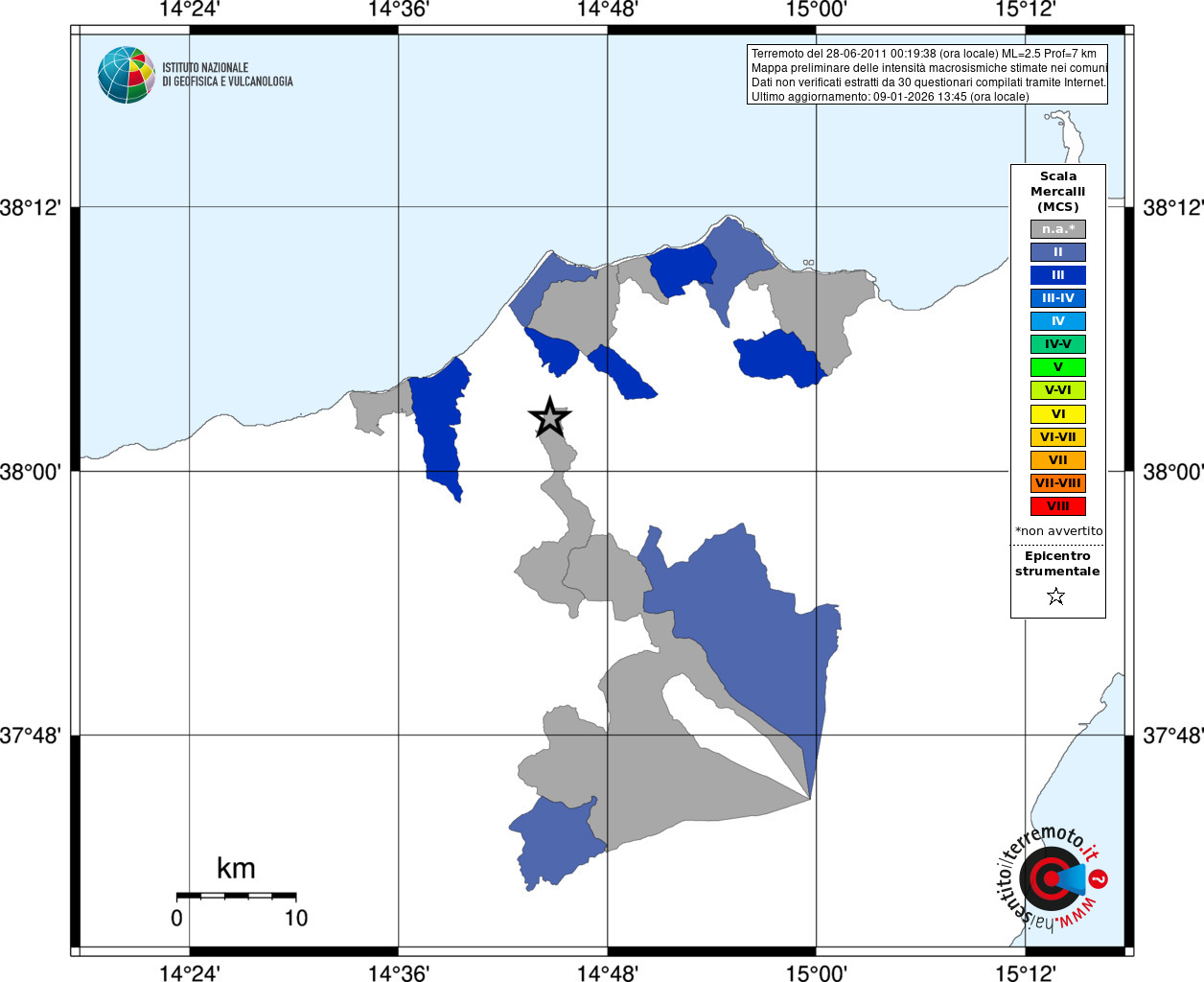Select the V bright green legend swatch
Image resolution: width=1204 pixels, height=982 pixels.
[1057, 367]
